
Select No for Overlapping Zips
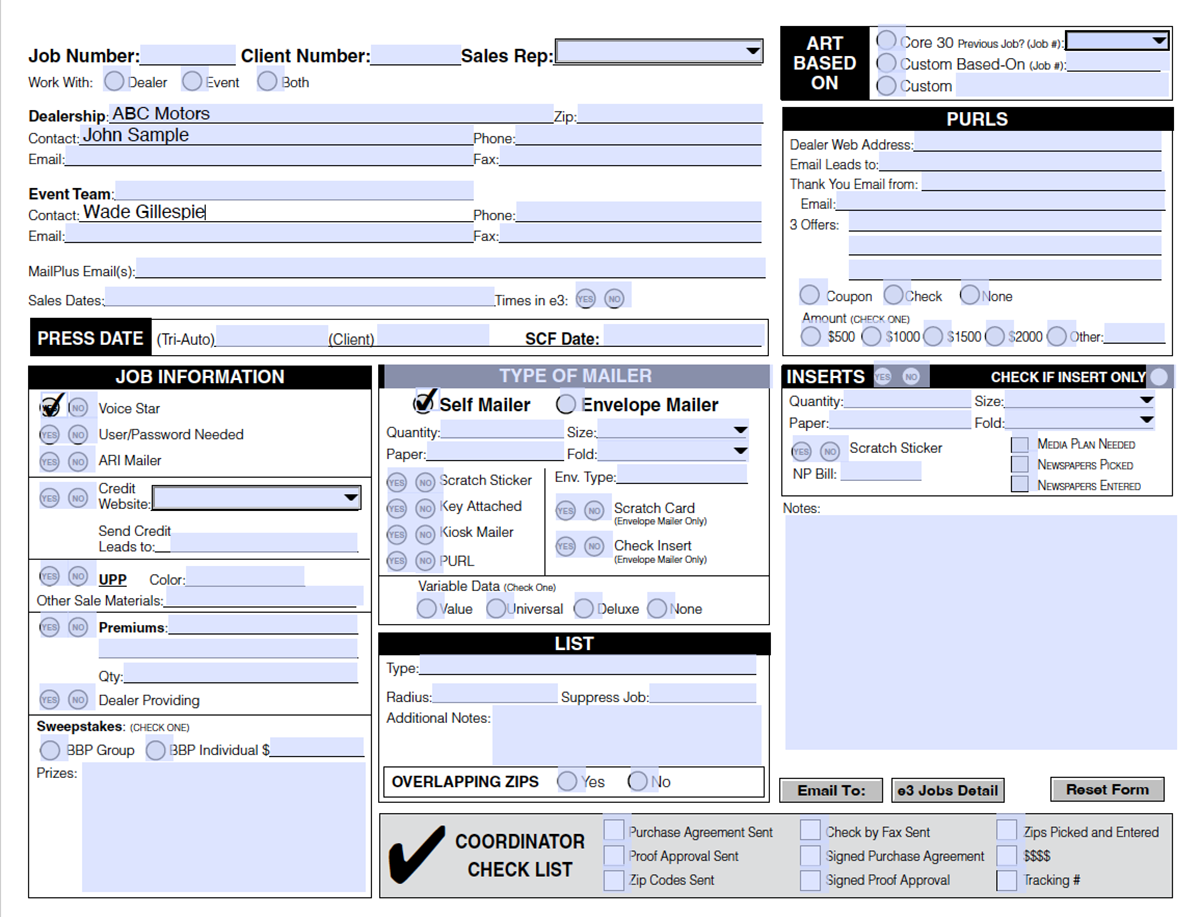click(x=638, y=780)
